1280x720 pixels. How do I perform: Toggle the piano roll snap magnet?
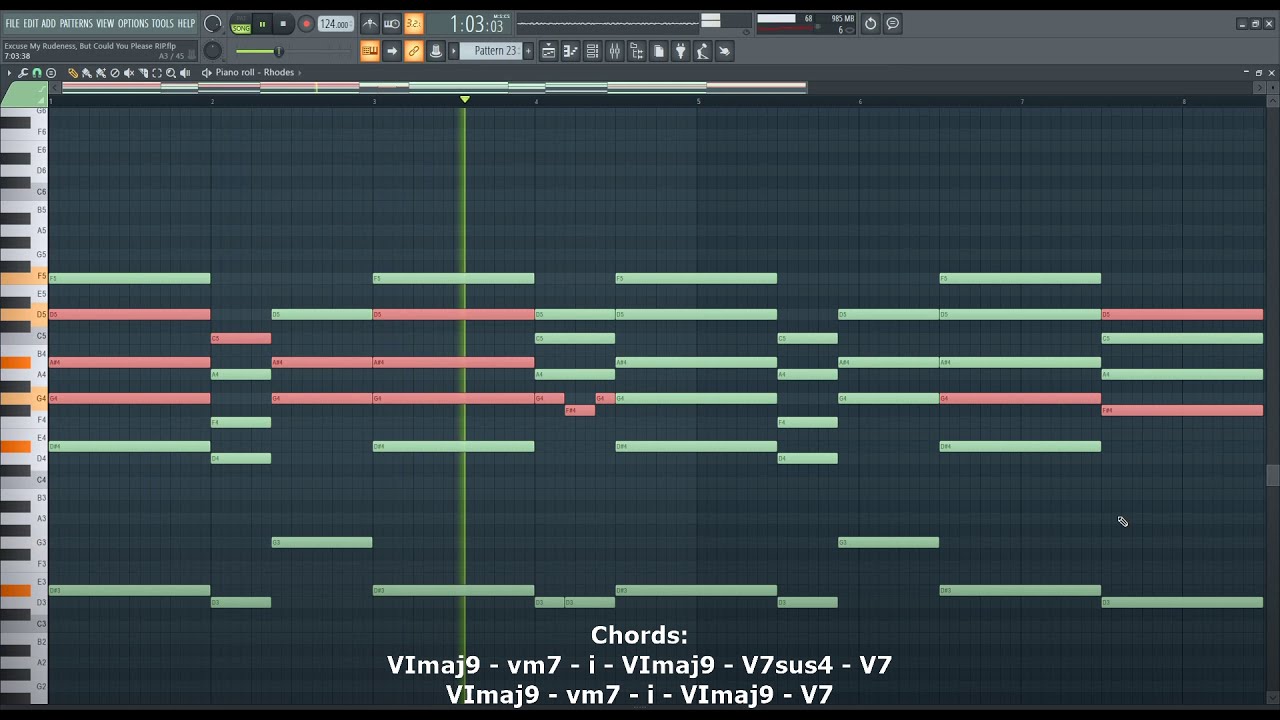[37, 73]
